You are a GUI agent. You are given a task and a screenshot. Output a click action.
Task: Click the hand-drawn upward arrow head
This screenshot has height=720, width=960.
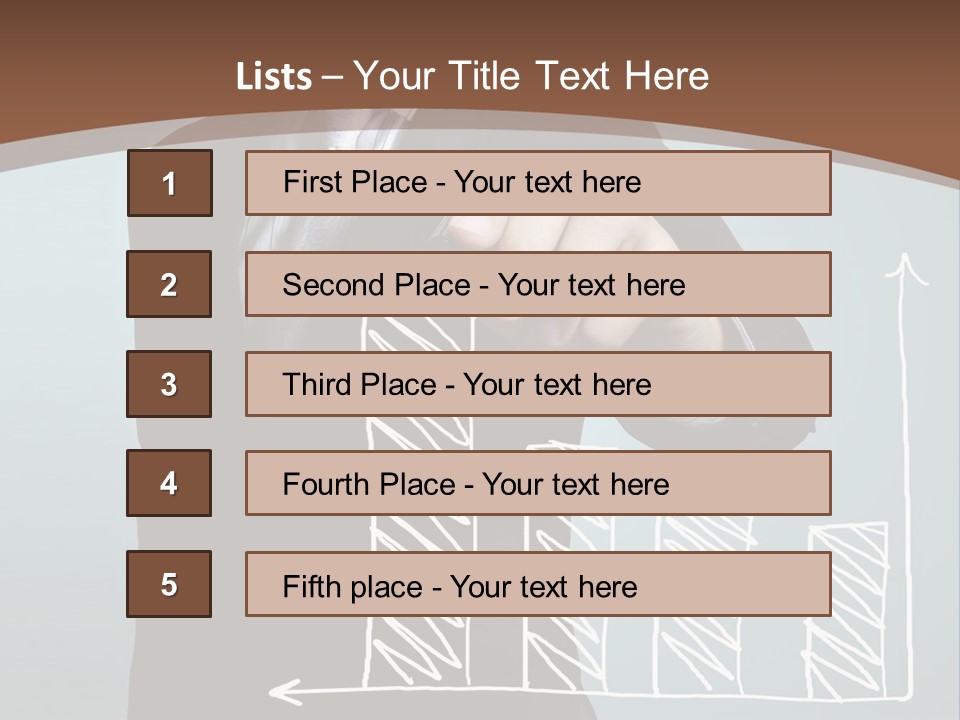pyautogui.click(x=906, y=268)
